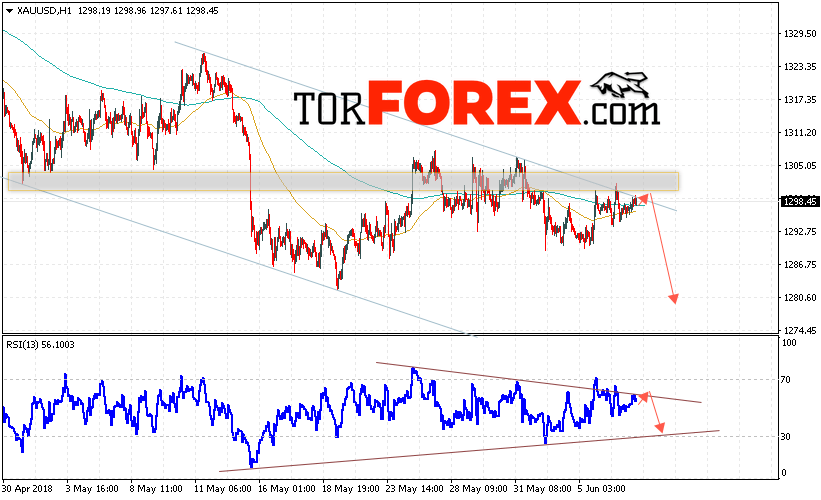Viewport: 821px width, 500px height.
Task: Select price level 1280.60 on the scale
Action: click(x=800, y=297)
